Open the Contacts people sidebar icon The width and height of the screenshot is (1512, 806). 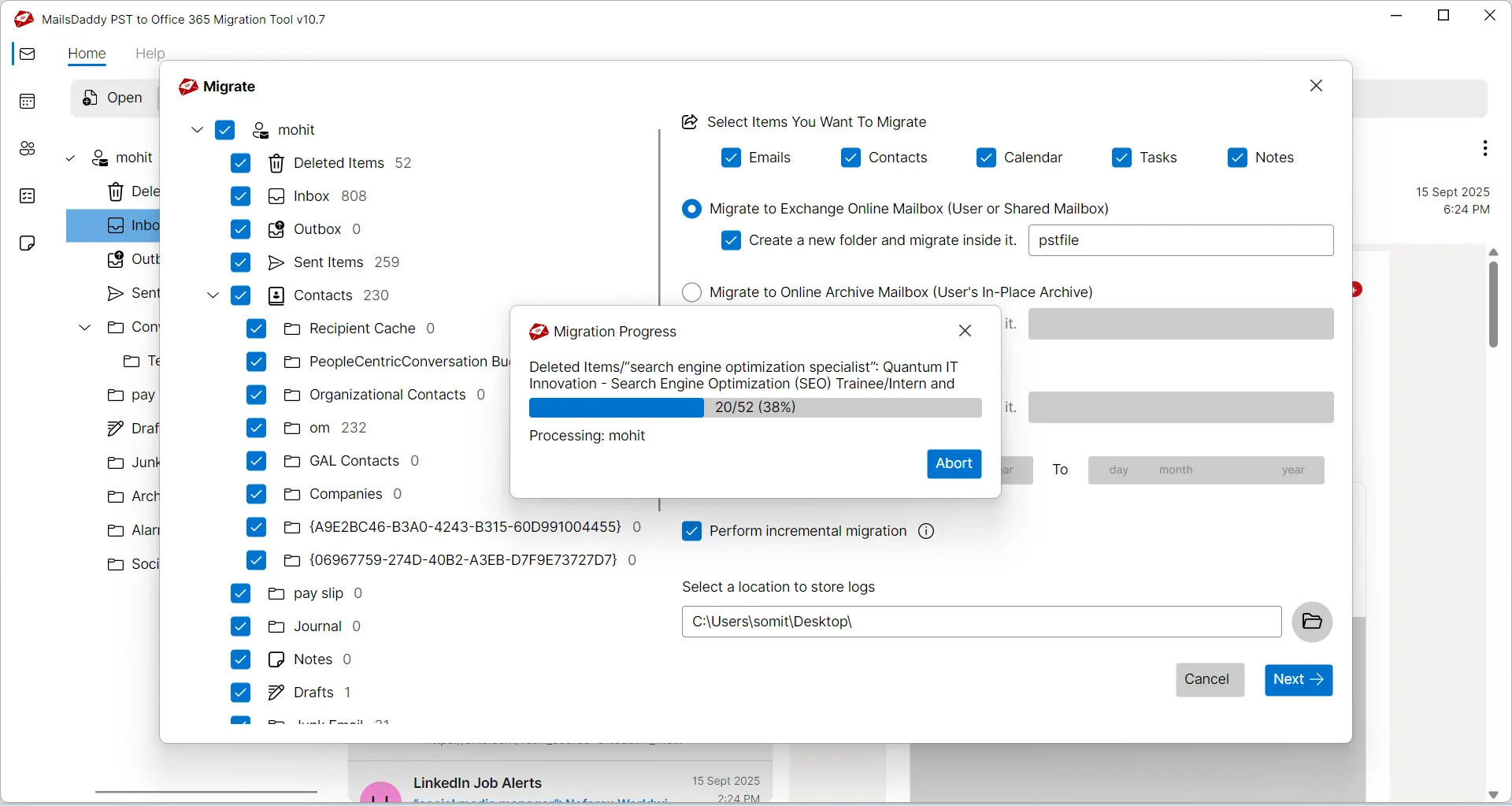(x=28, y=149)
